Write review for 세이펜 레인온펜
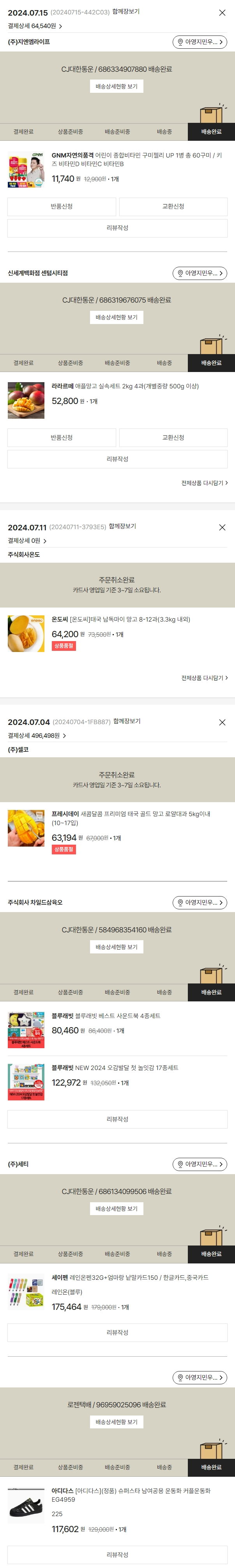 tap(118, 1332)
